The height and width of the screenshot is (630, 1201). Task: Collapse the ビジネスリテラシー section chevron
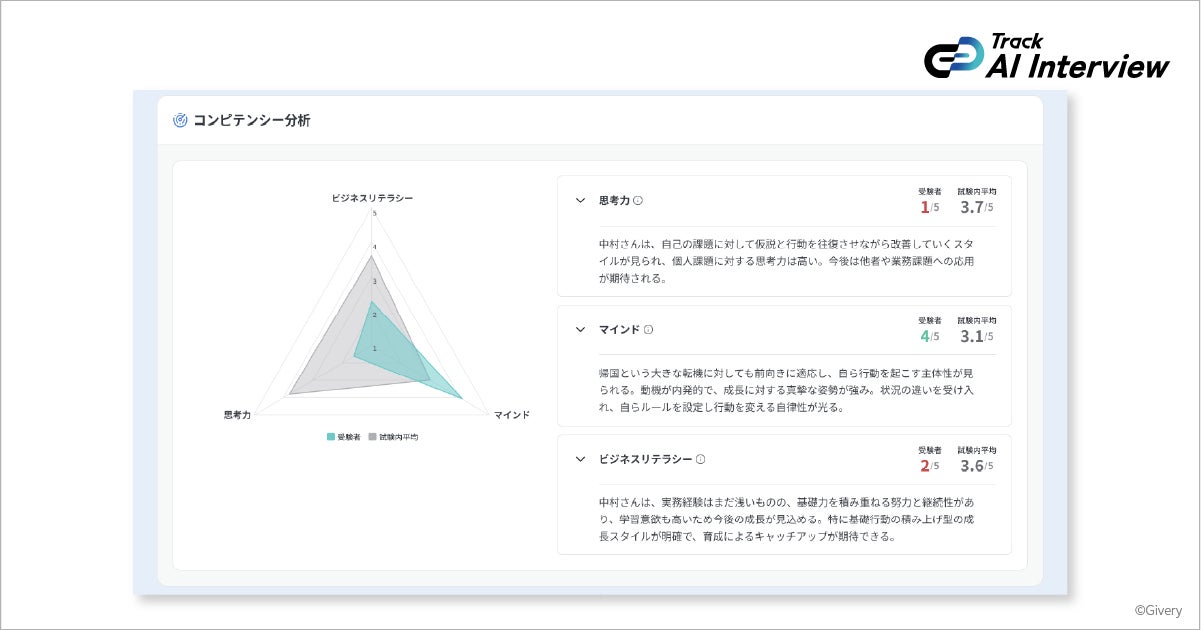(x=580, y=459)
